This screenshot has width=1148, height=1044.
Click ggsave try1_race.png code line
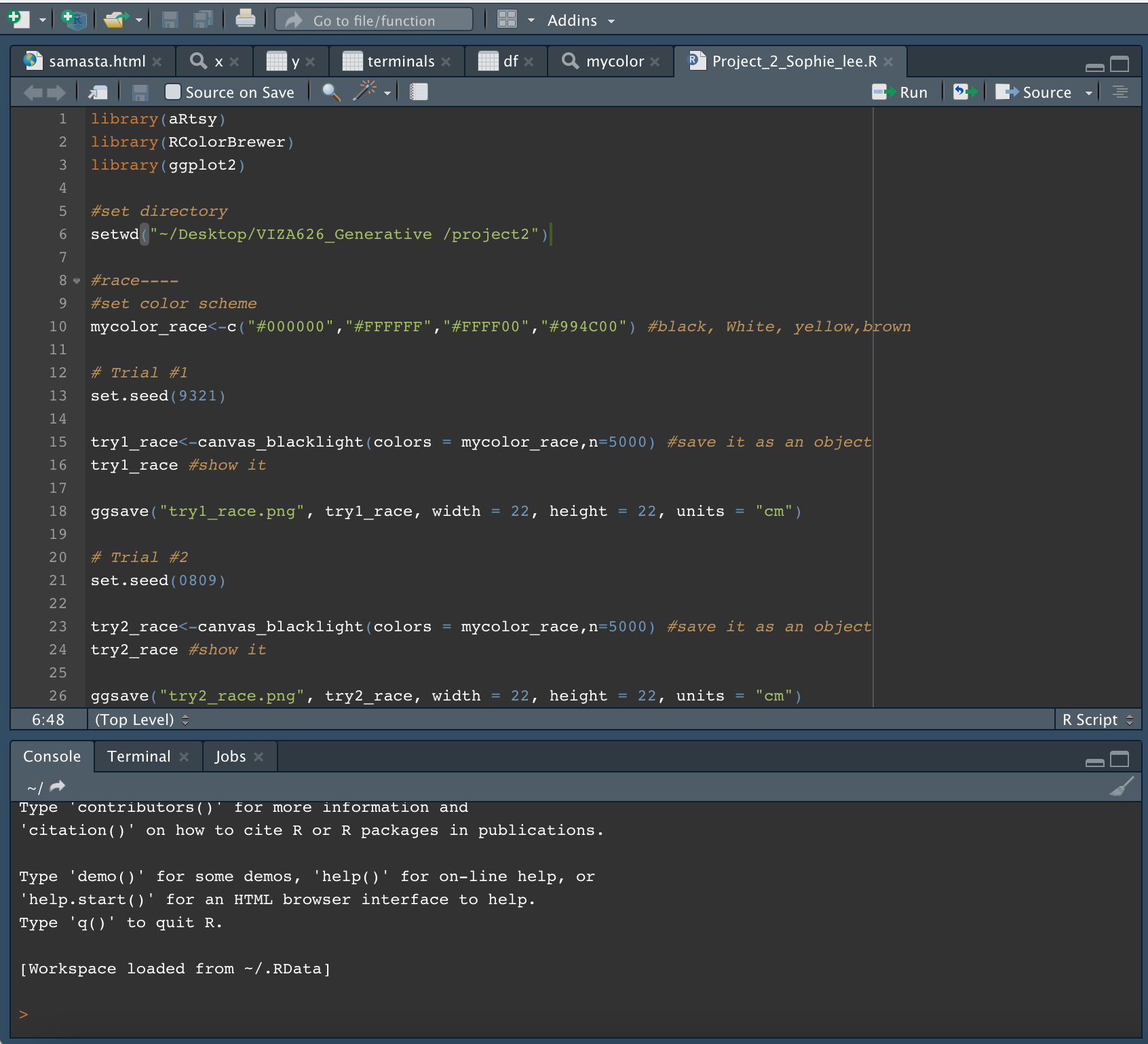click(446, 512)
